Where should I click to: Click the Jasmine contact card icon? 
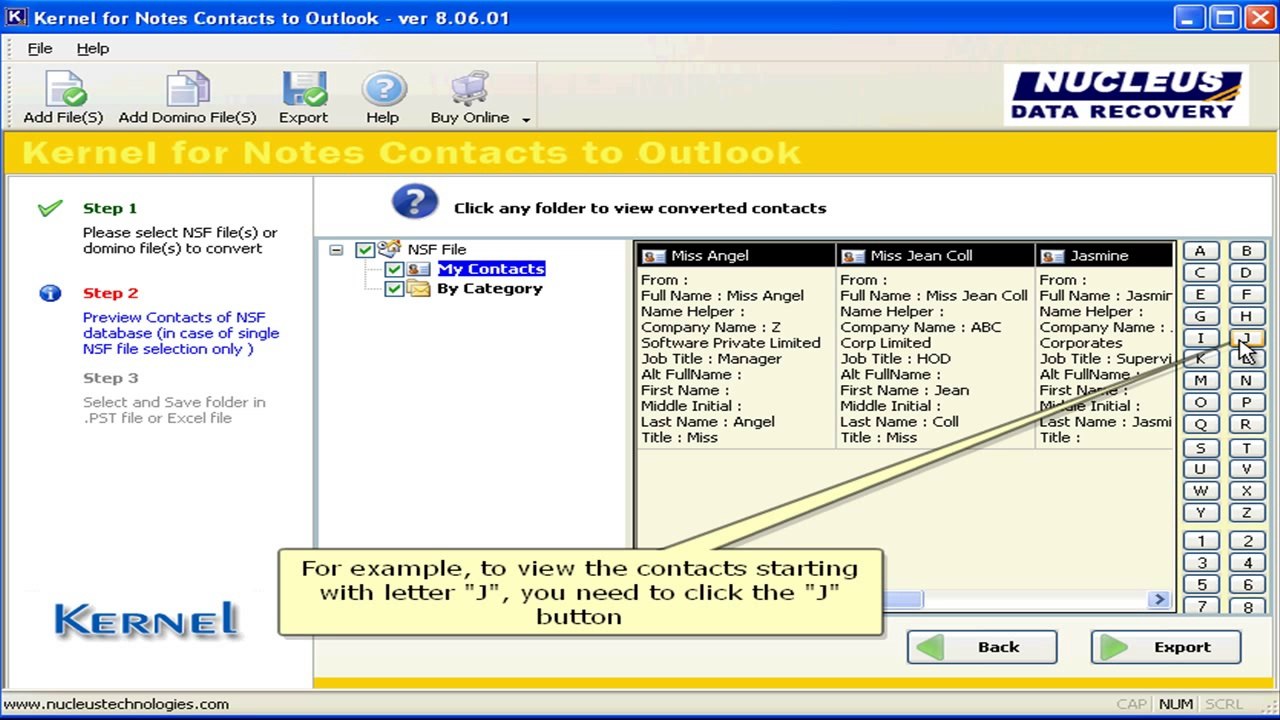click(x=1052, y=256)
